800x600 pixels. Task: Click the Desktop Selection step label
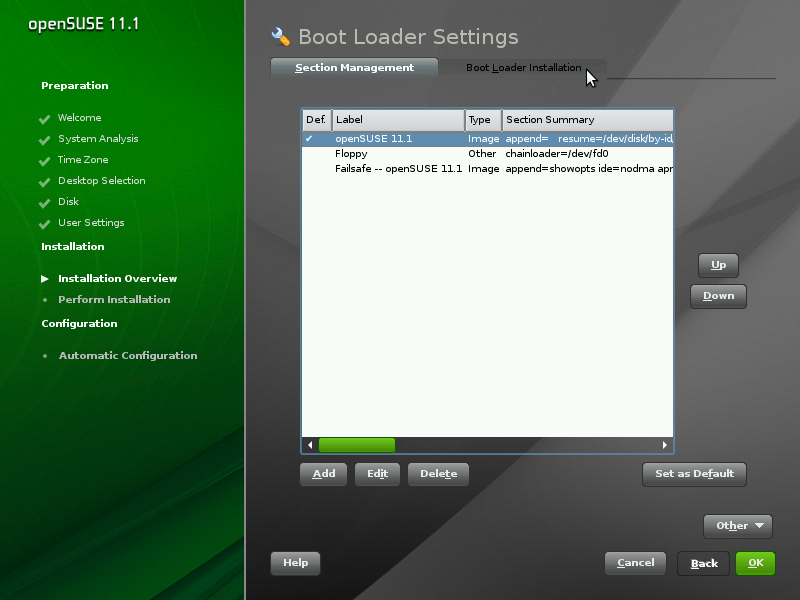pyautogui.click(x=102, y=181)
